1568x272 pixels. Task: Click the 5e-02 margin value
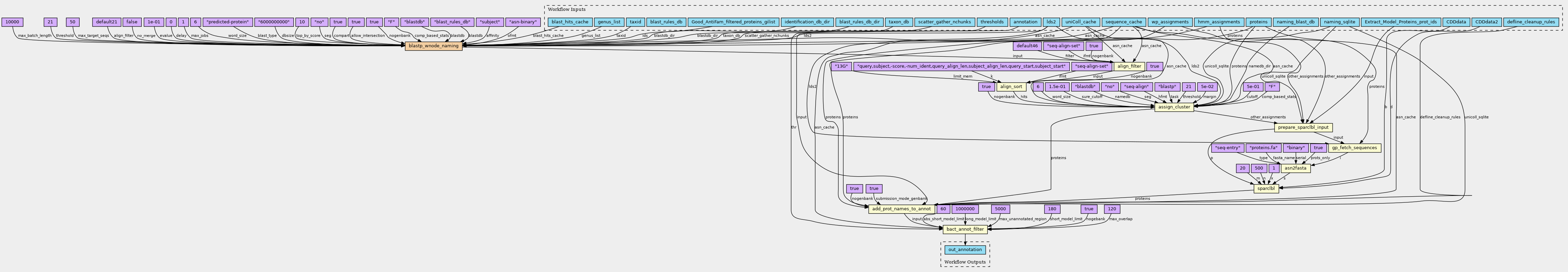click(1207, 87)
